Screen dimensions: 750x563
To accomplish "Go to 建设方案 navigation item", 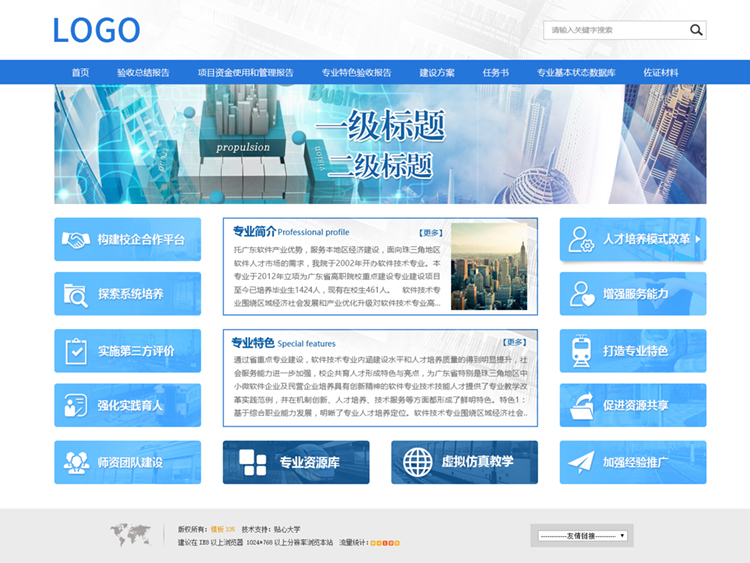I will coord(437,73).
